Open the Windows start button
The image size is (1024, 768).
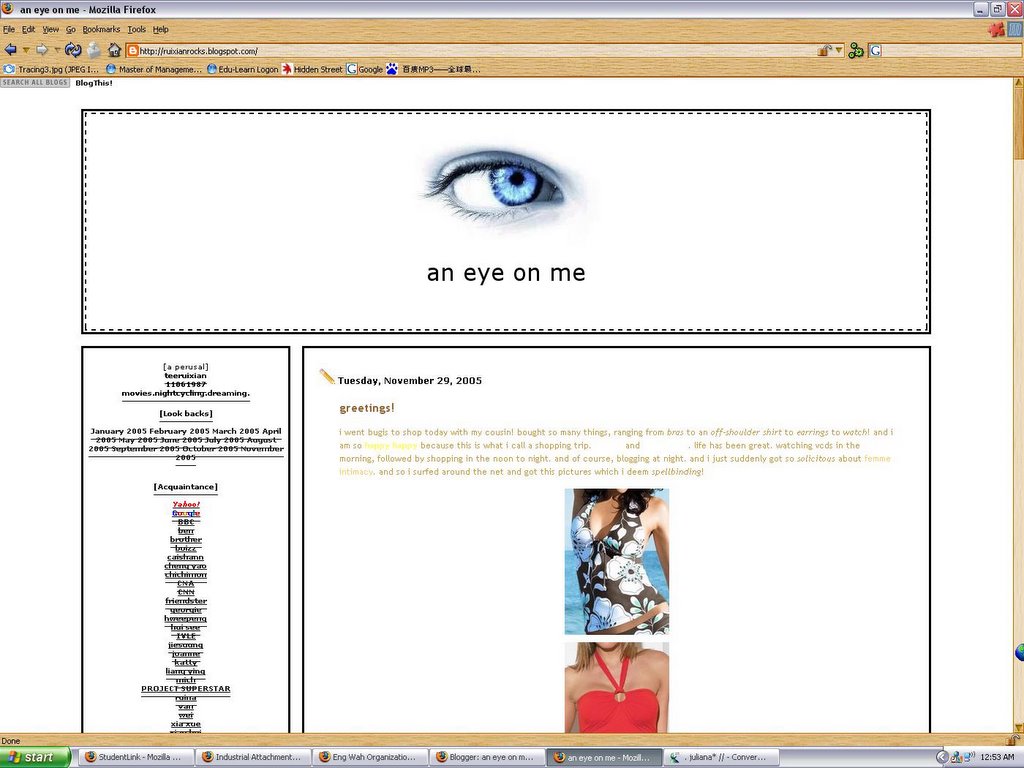tap(35, 757)
